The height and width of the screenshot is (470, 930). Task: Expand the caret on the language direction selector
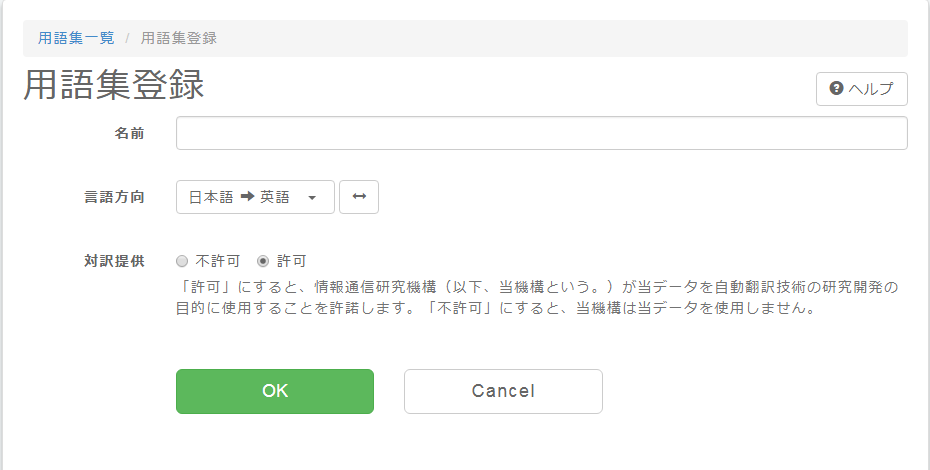coord(312,198)
